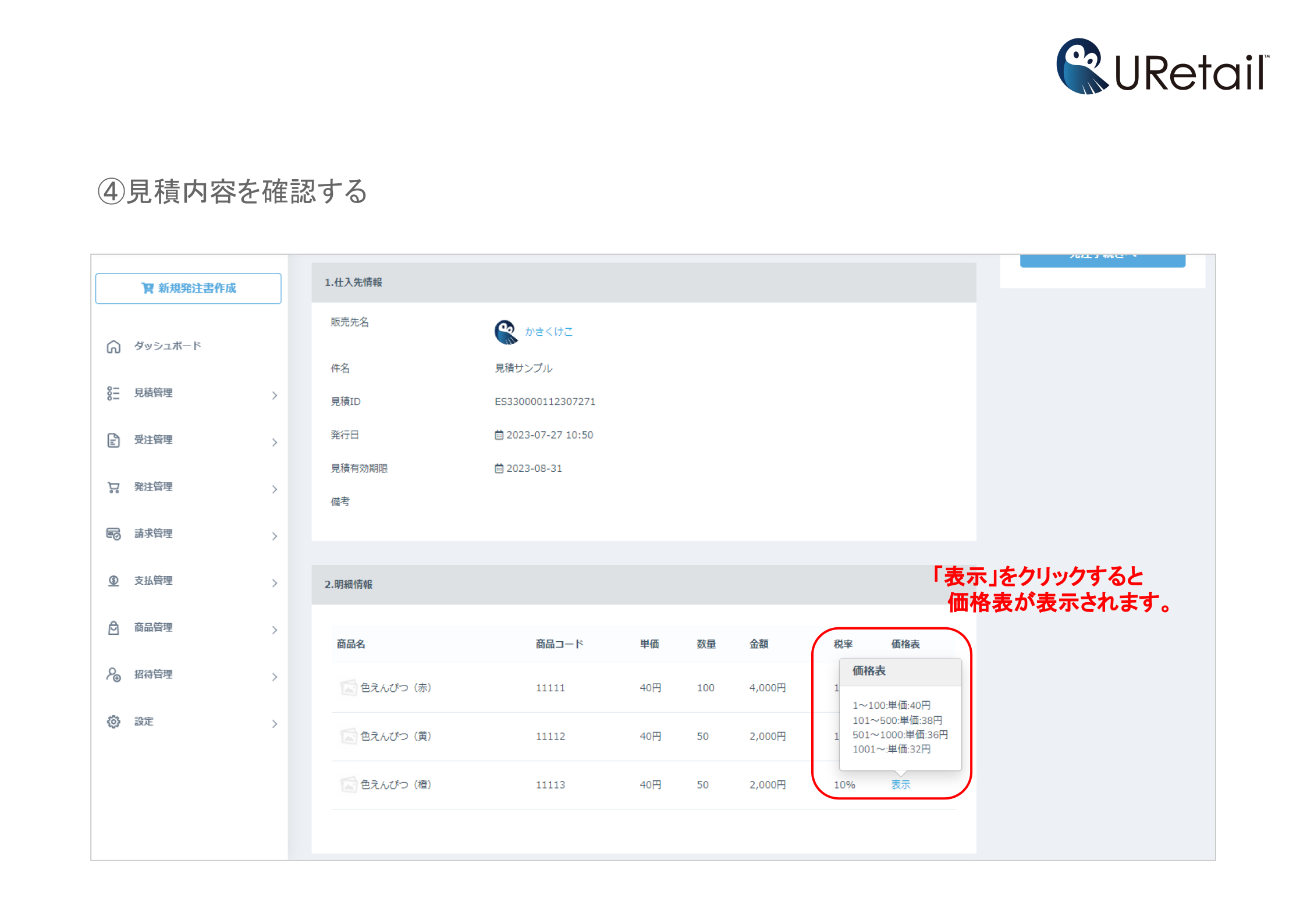
Task: Click the 色えんぴつ (赤) product thumbnail
Action: tap(349, 688)
